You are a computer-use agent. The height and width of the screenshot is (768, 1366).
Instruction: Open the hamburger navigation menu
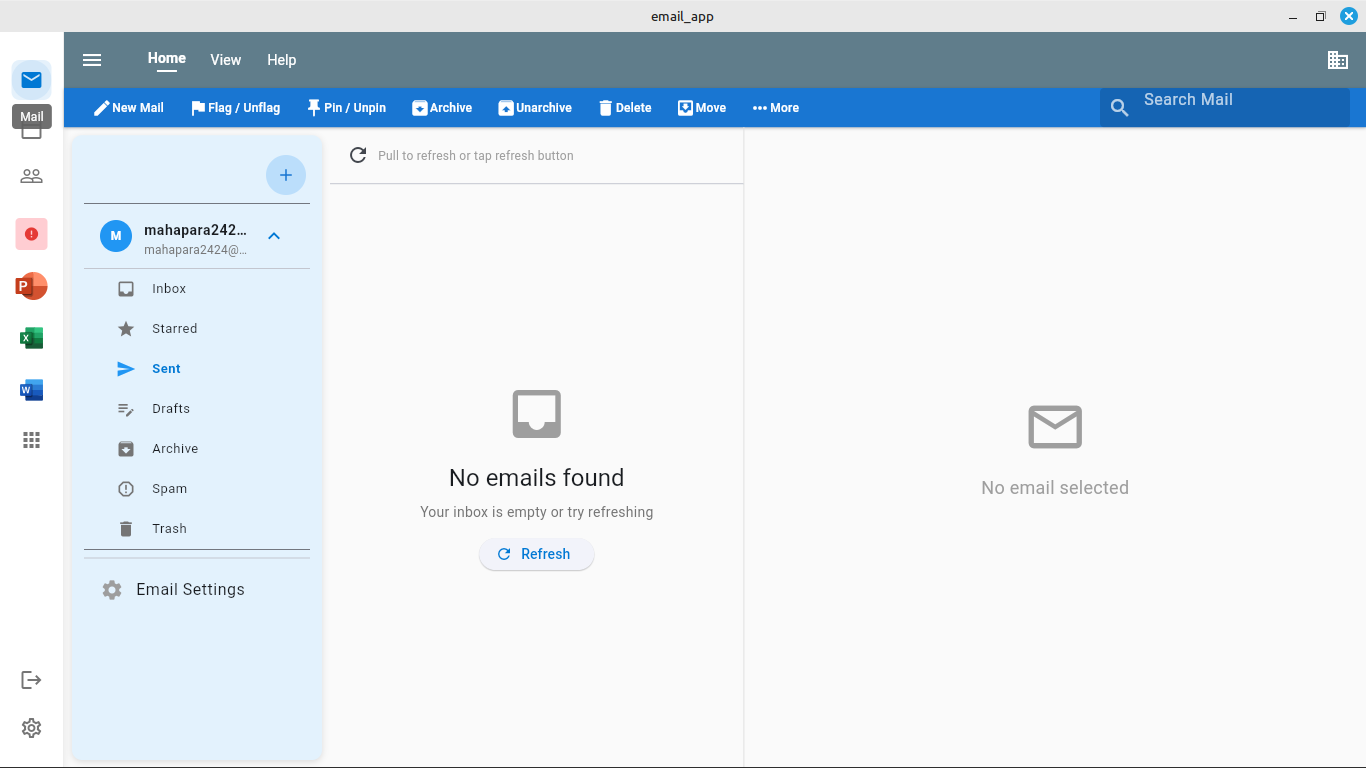(x=92, y=60)
